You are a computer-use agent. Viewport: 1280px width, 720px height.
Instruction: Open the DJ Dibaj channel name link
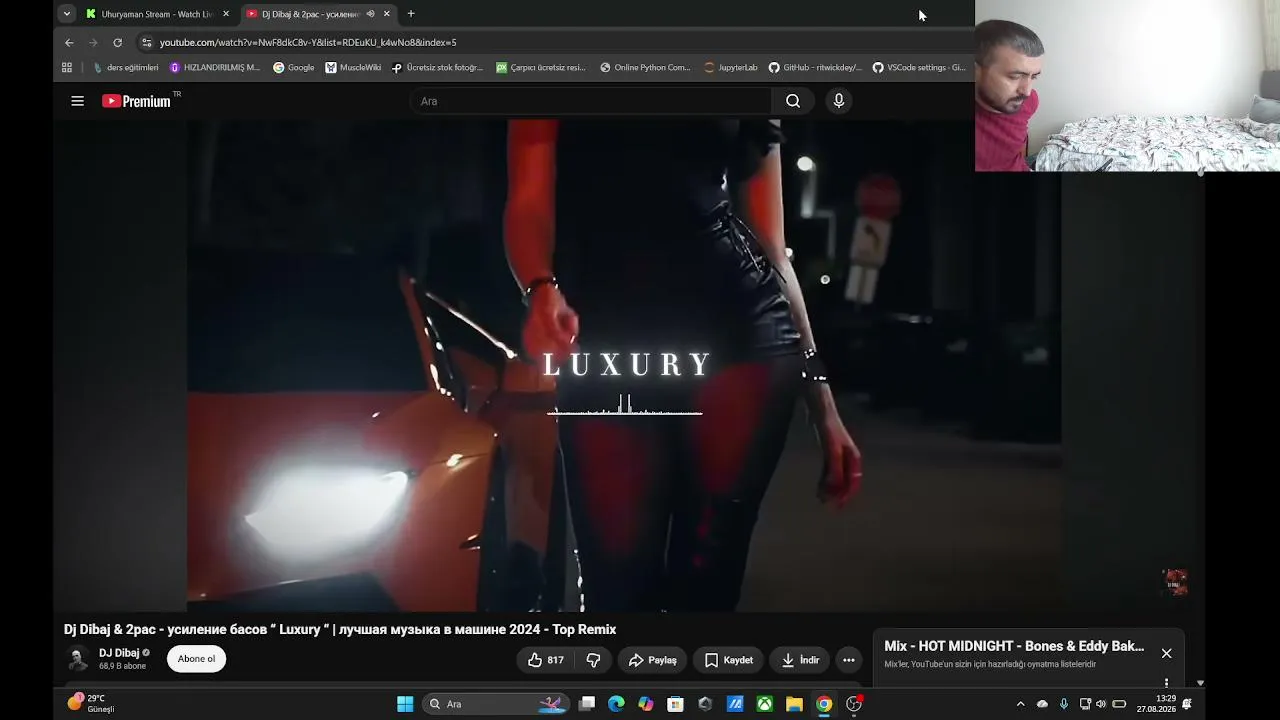click(x=119, y=653)
